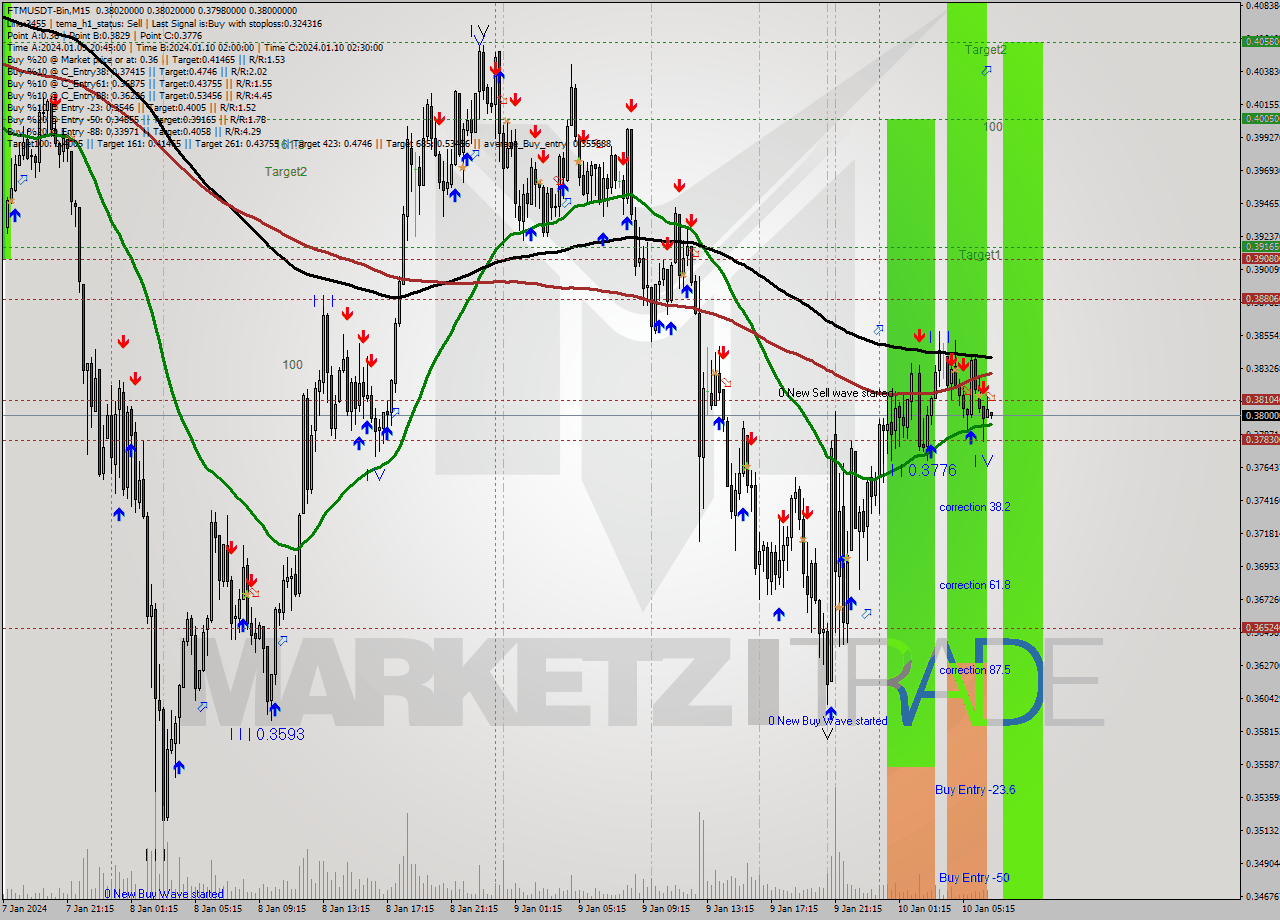Click the 0.37181 value on the price axis
The image size is (1280, 920).
[1263, 533]
